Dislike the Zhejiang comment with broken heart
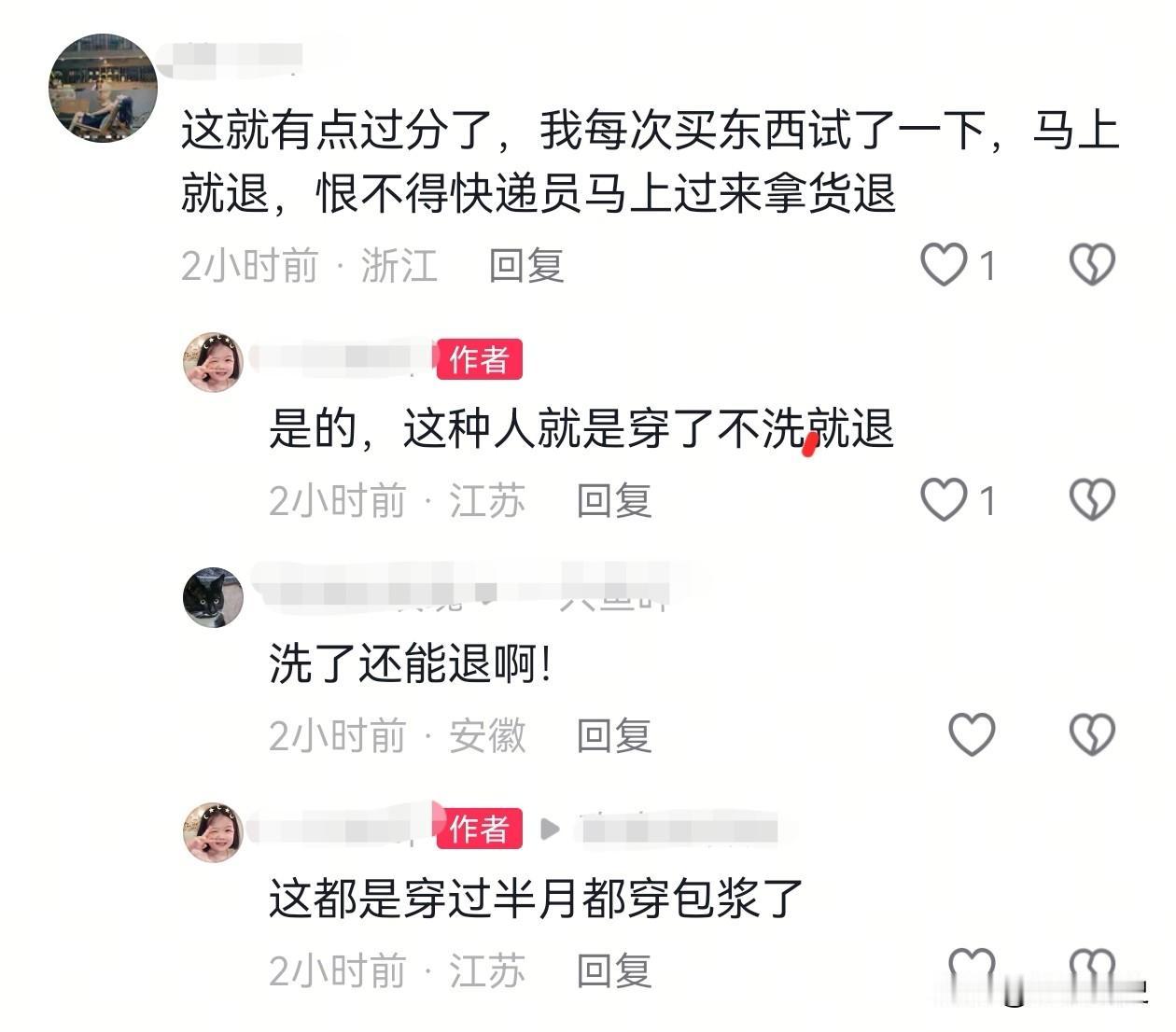 point(1092,265)
